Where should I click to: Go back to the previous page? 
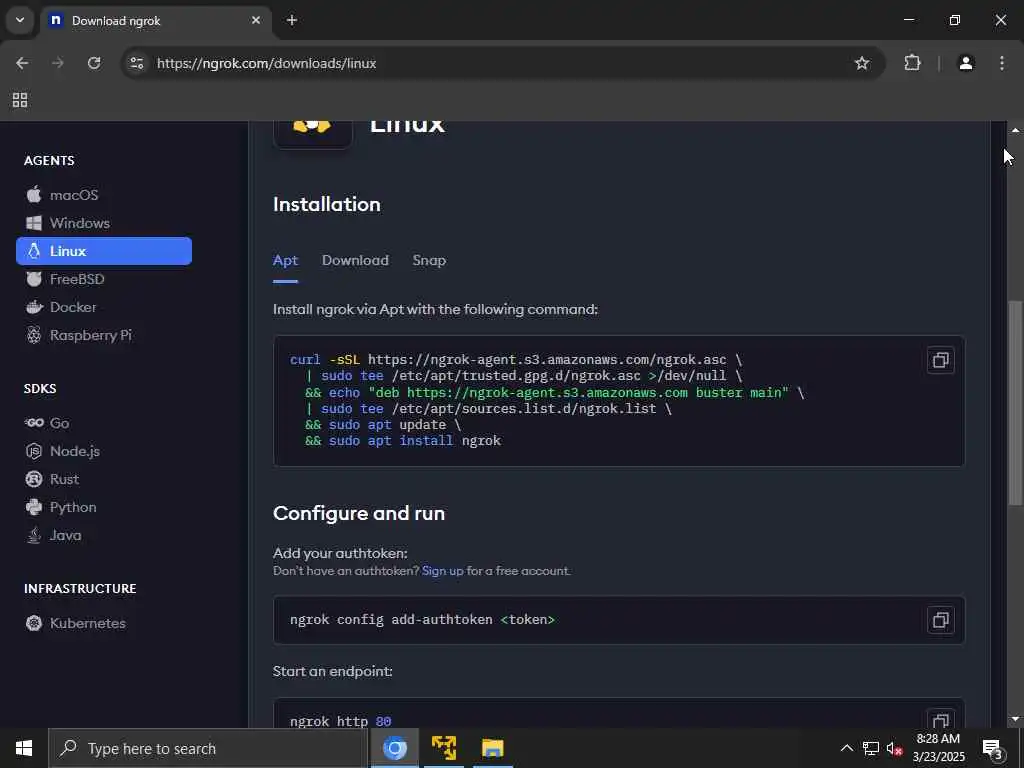pyautogui.click(x=22, y=63)
